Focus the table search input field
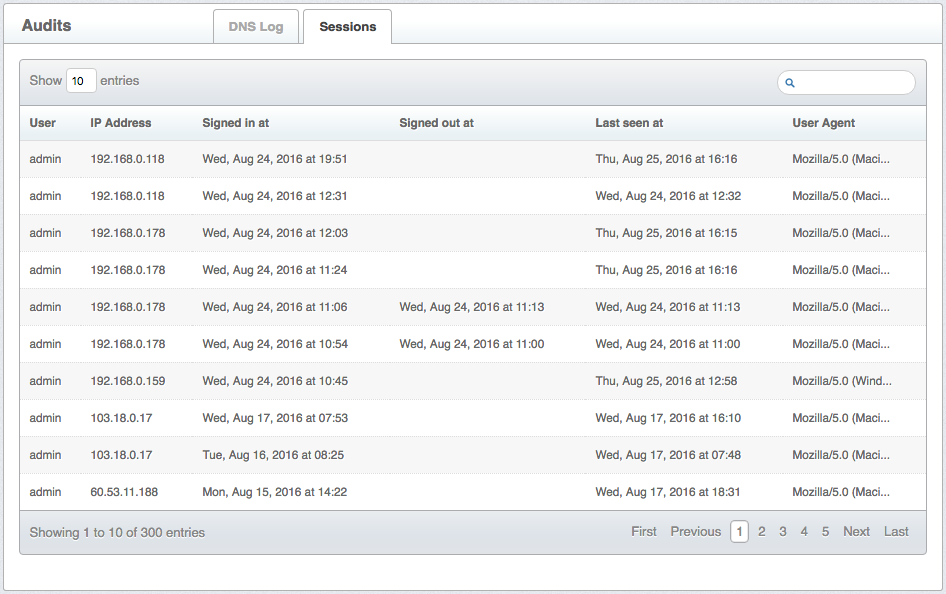Viewport: 946px width, 594px height. click(853, 83)
